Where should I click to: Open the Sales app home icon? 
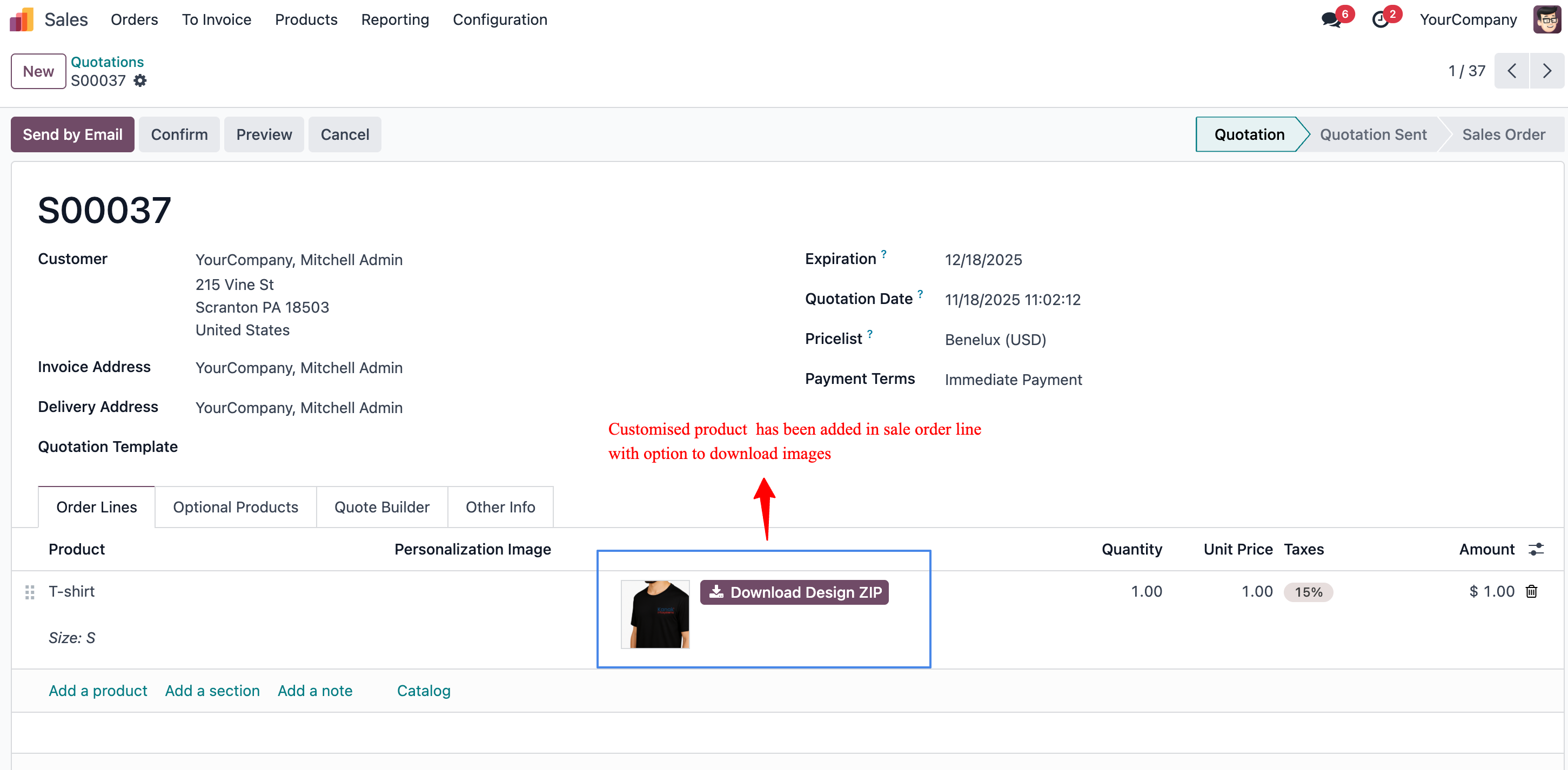point(21,19)
